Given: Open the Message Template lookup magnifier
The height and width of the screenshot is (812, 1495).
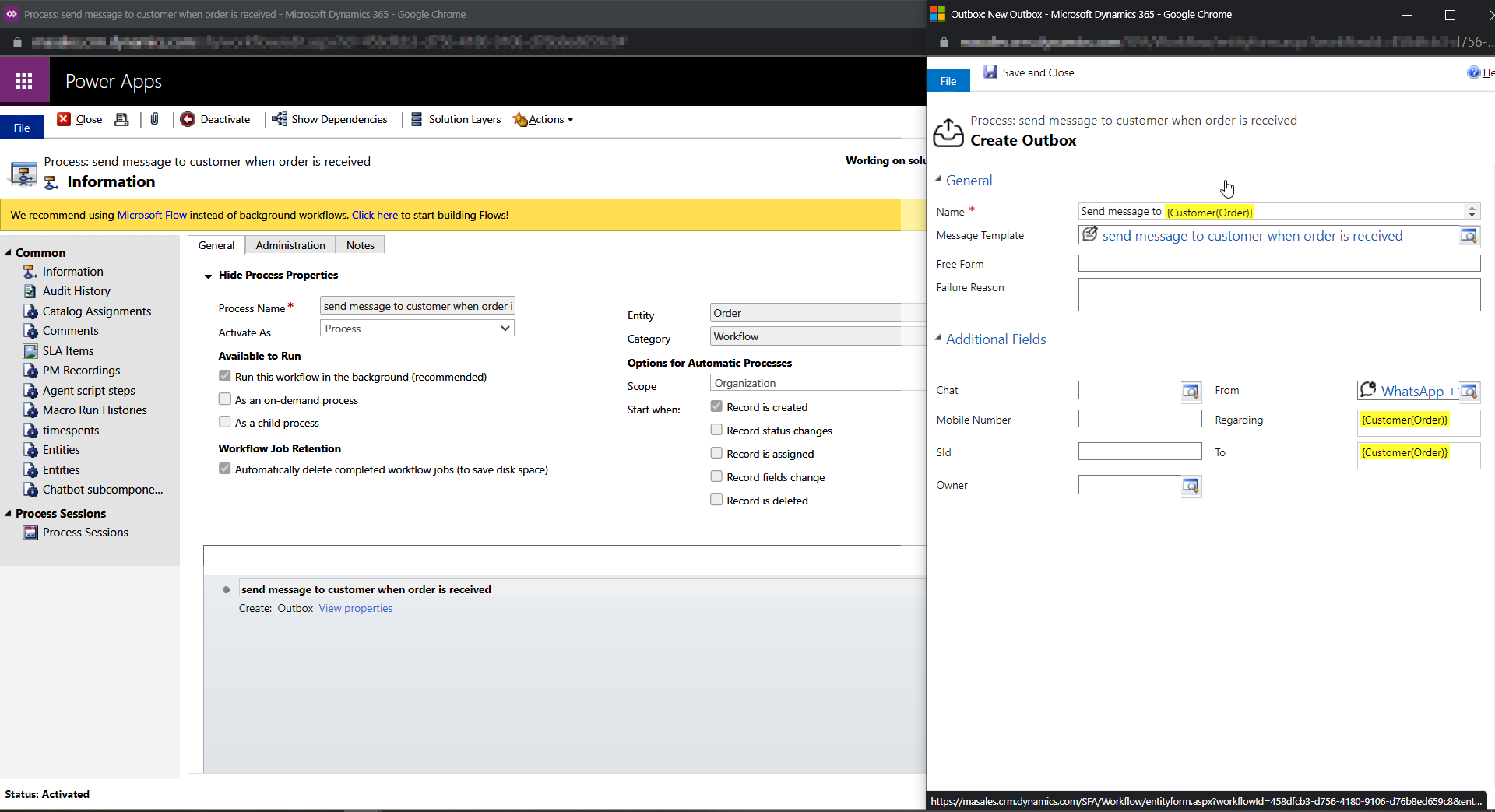Looking at the screenshot, I should point(1469,235).
